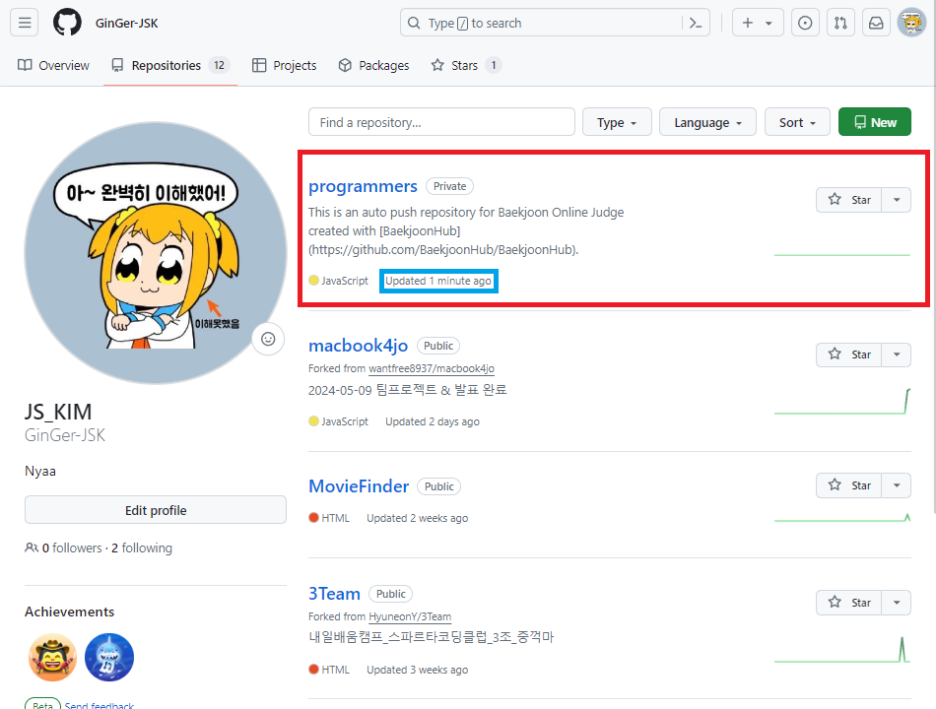Open the 2 following link

click(x=142, y=548)
